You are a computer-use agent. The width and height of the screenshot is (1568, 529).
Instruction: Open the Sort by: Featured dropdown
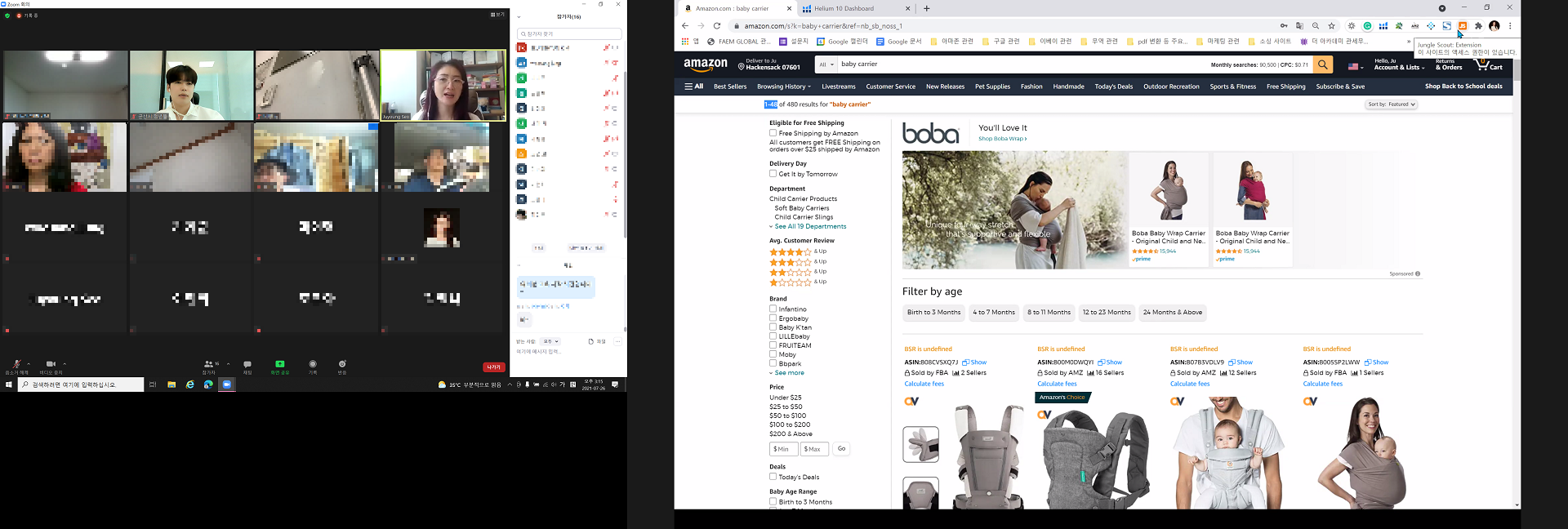pos(1392,104)
